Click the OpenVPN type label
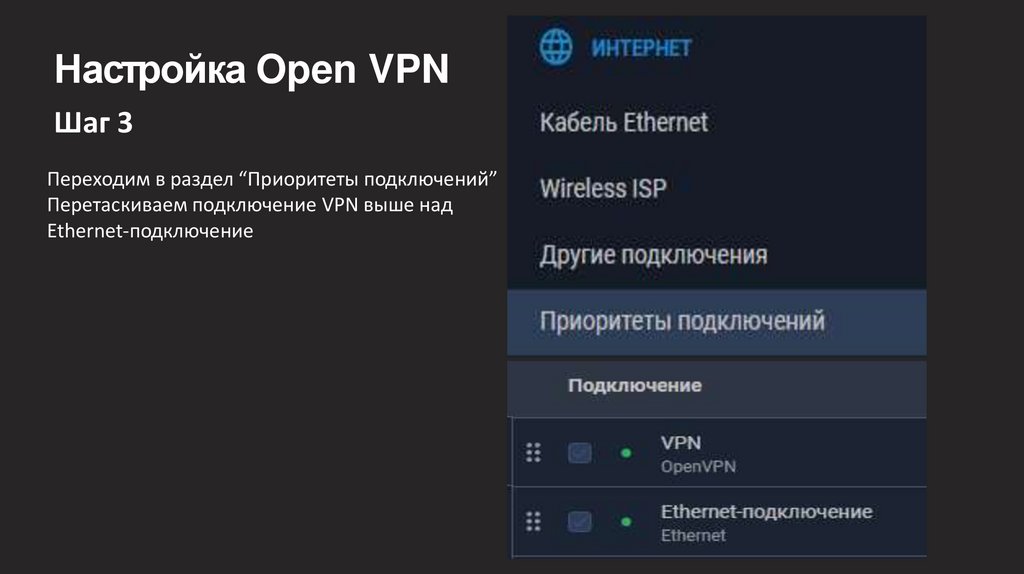 (699, 466)
